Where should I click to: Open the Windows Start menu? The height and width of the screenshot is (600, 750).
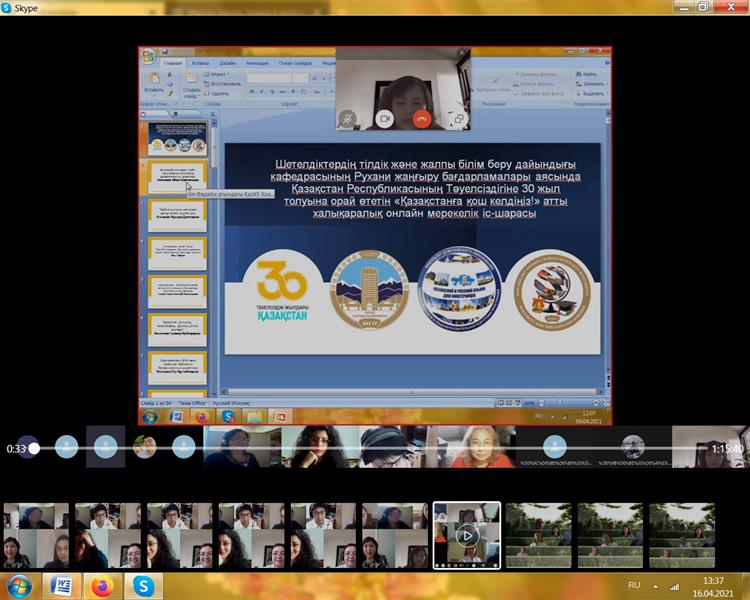pyautogui.click(x=18, y=585)
